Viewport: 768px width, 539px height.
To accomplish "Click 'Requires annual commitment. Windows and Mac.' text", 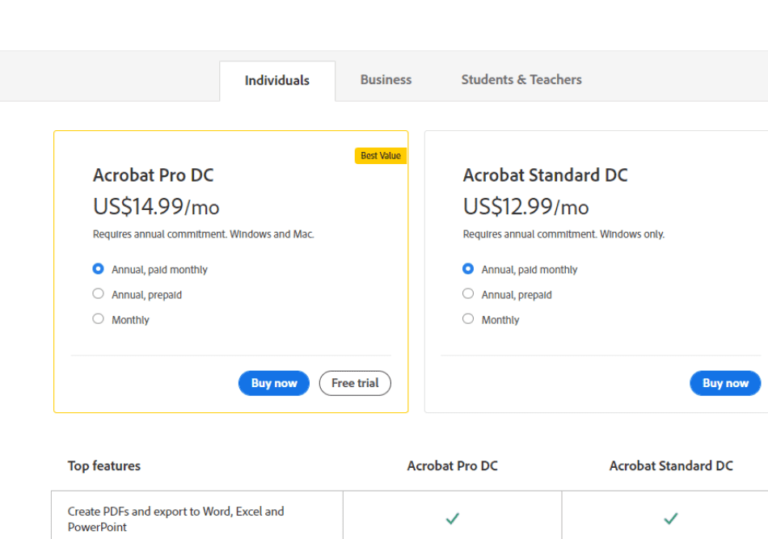I will pos(203,234).
